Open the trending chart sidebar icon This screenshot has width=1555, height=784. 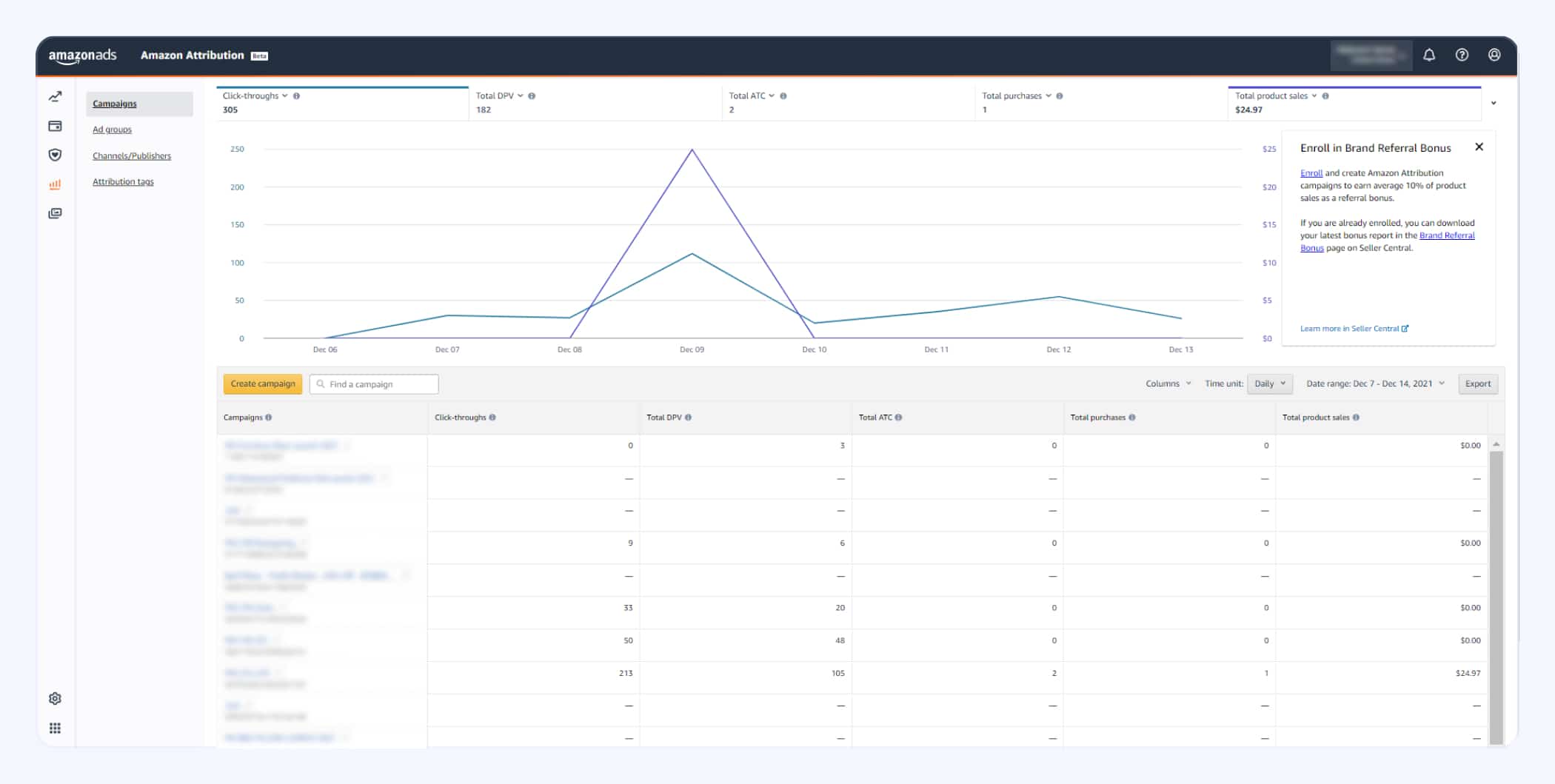pos(55,97)
